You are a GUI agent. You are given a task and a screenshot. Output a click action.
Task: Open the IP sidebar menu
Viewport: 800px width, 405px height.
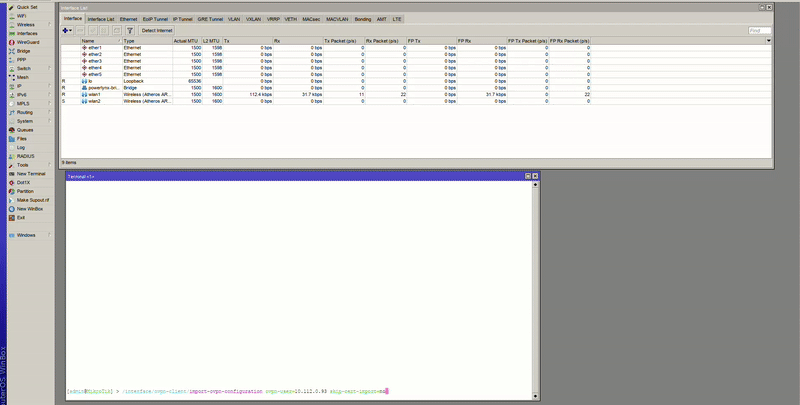tap(19, 86)
